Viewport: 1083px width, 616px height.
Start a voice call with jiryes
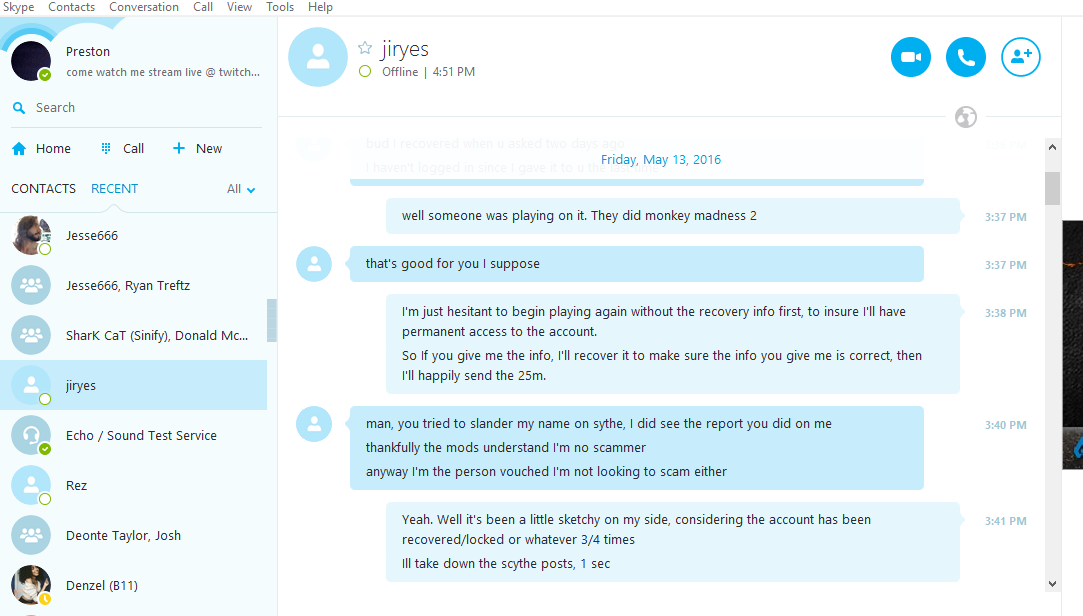[966, 57]
